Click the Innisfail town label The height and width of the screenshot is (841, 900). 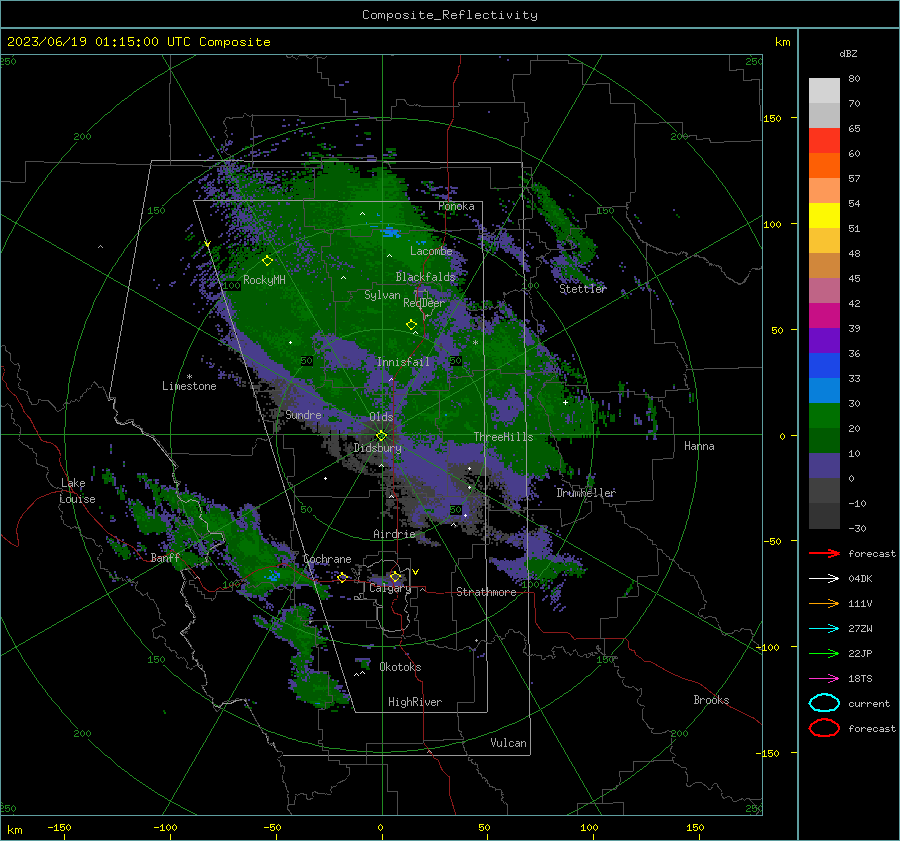403,362
